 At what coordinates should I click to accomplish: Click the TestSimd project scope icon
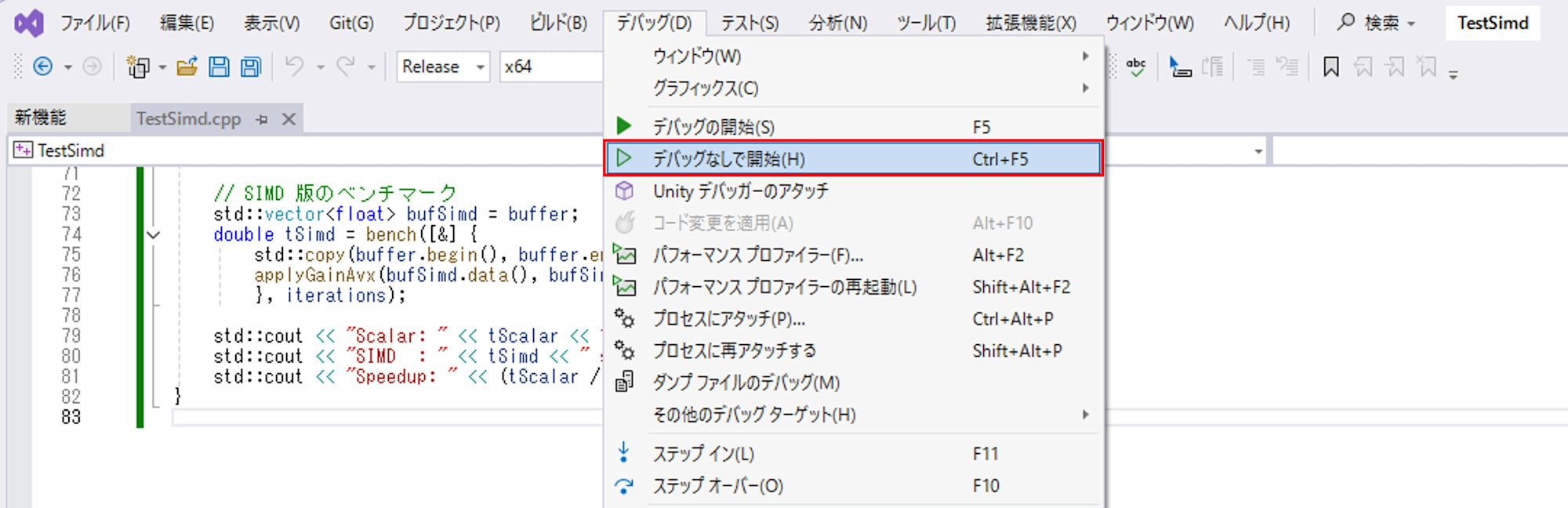point(23,150)
